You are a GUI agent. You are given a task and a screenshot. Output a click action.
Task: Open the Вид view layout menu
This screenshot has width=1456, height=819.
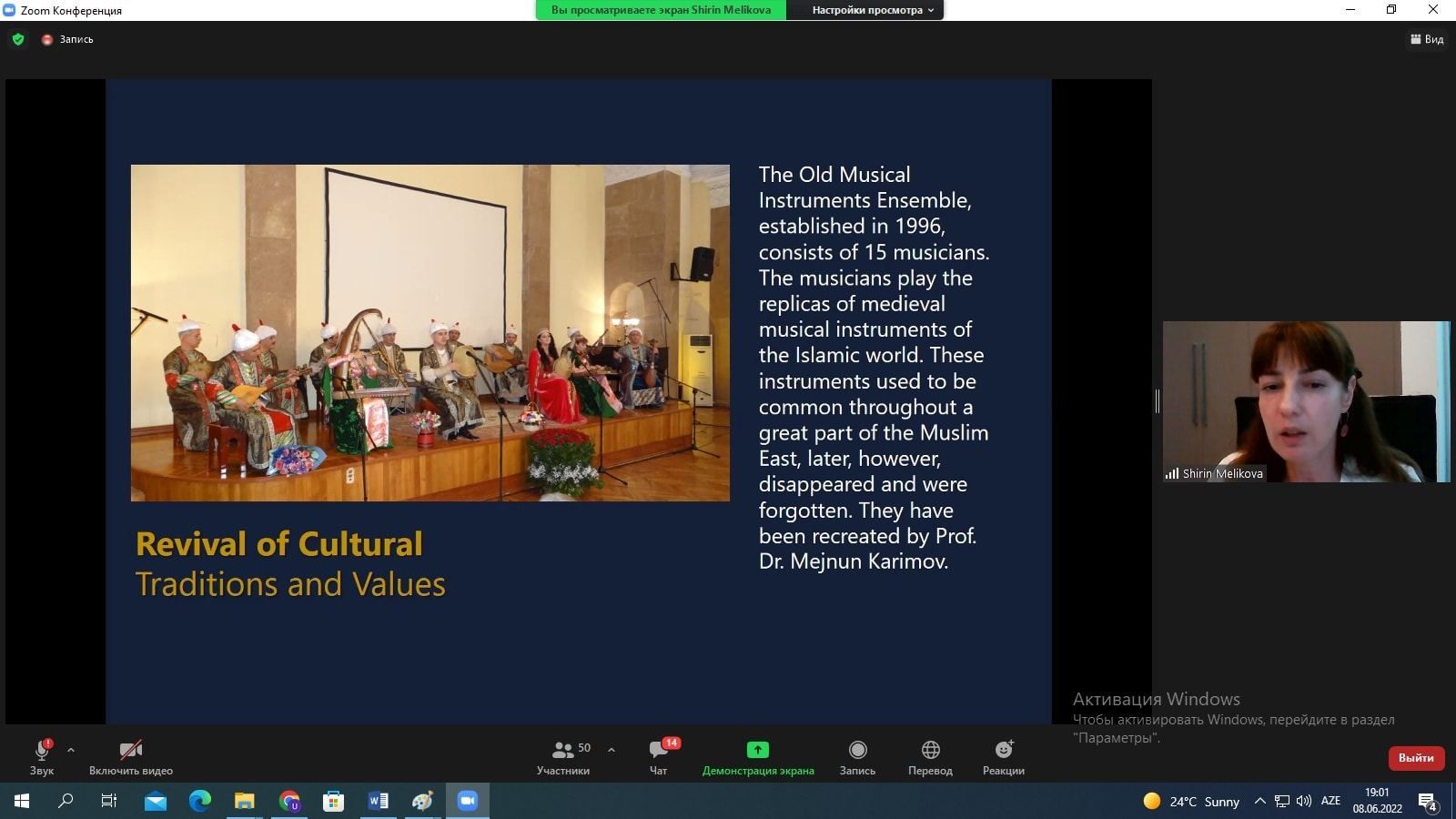1427,39
